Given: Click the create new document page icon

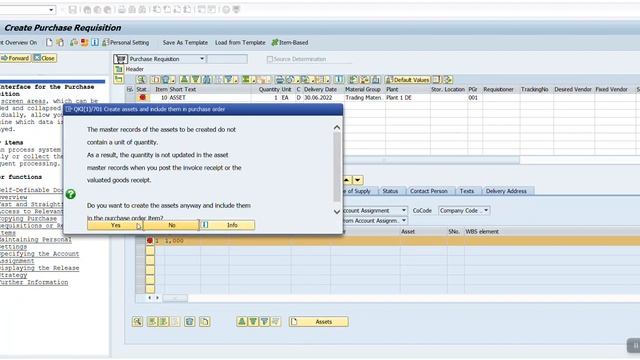Looking at the screenshot, I should click(x=49, y=42).
